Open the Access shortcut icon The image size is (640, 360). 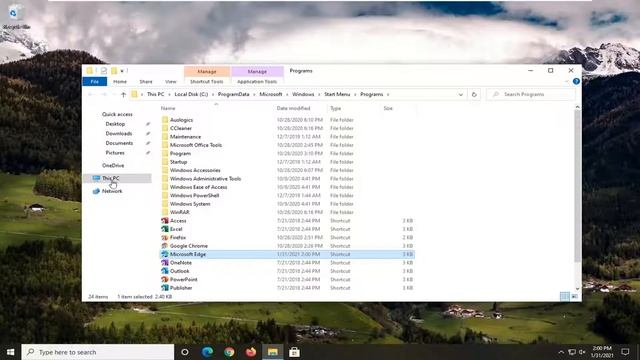point(165,220)
